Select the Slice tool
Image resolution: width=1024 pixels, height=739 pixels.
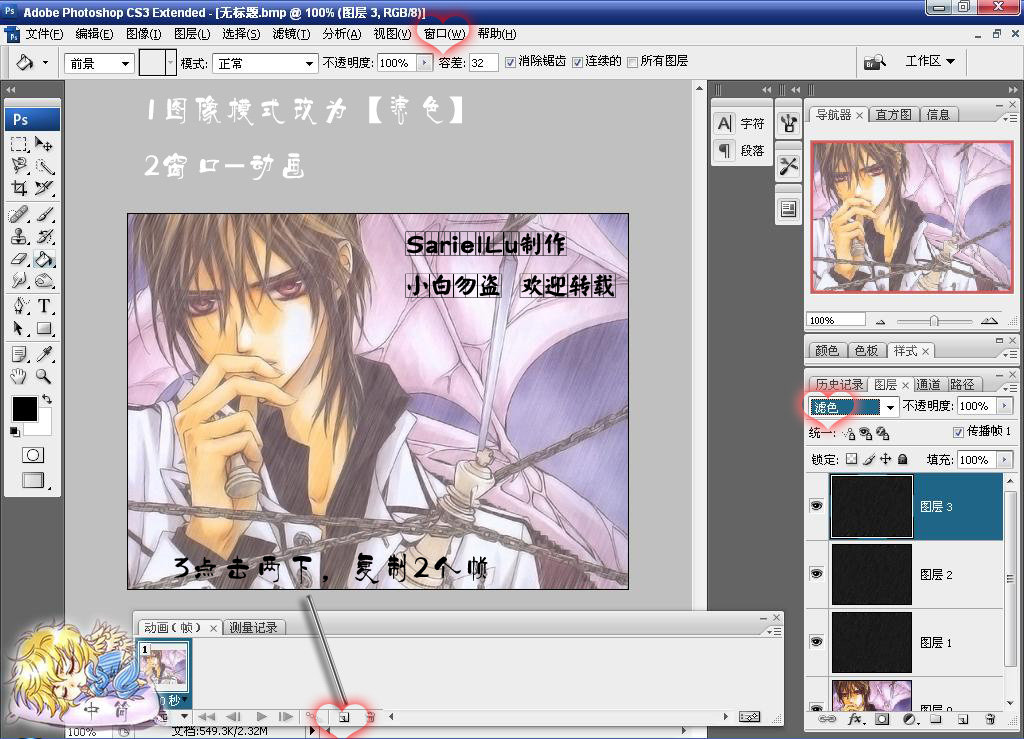[44, 188]
